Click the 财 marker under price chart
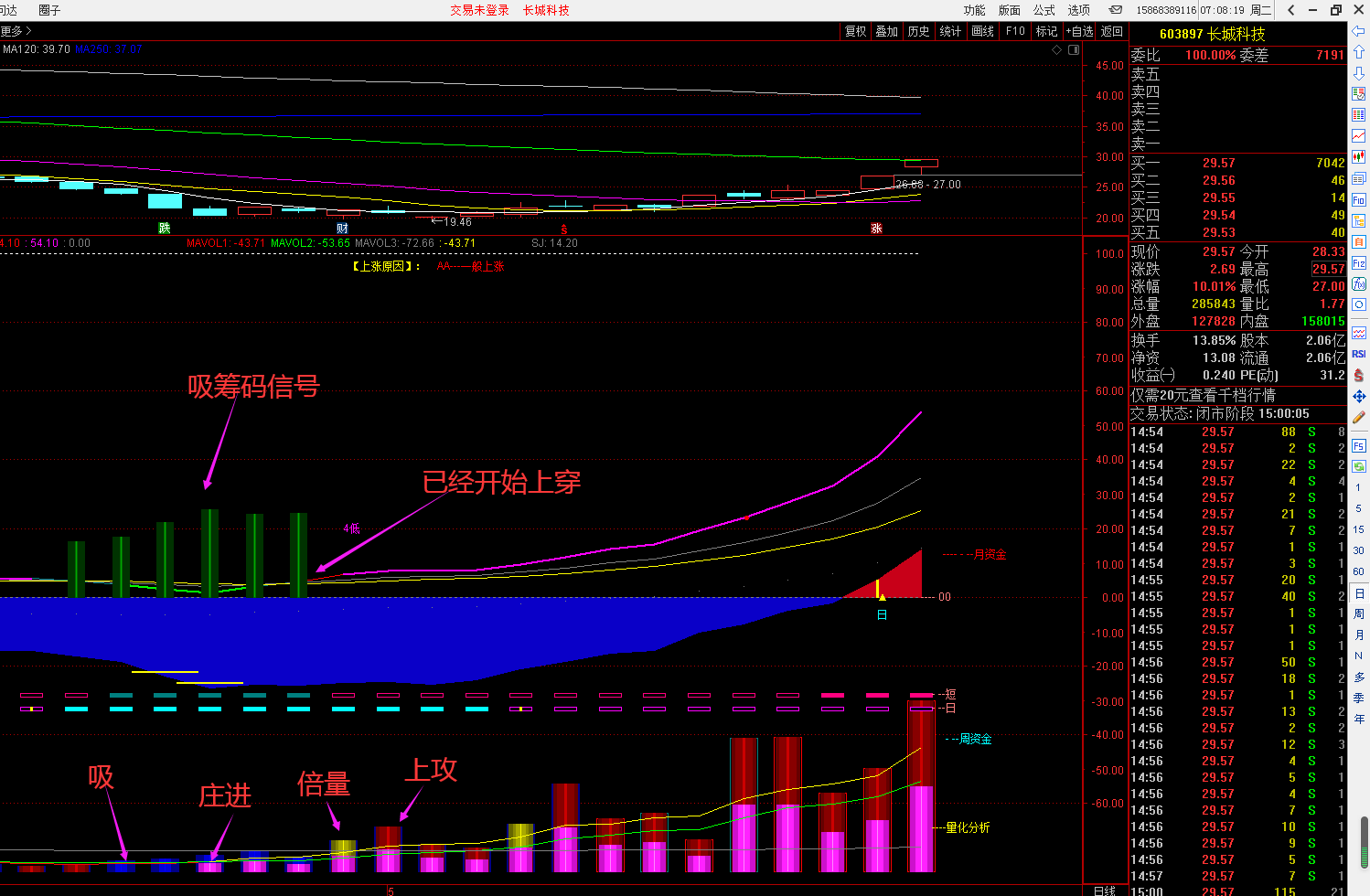The image size is (1370, 896). pos(342,229)
